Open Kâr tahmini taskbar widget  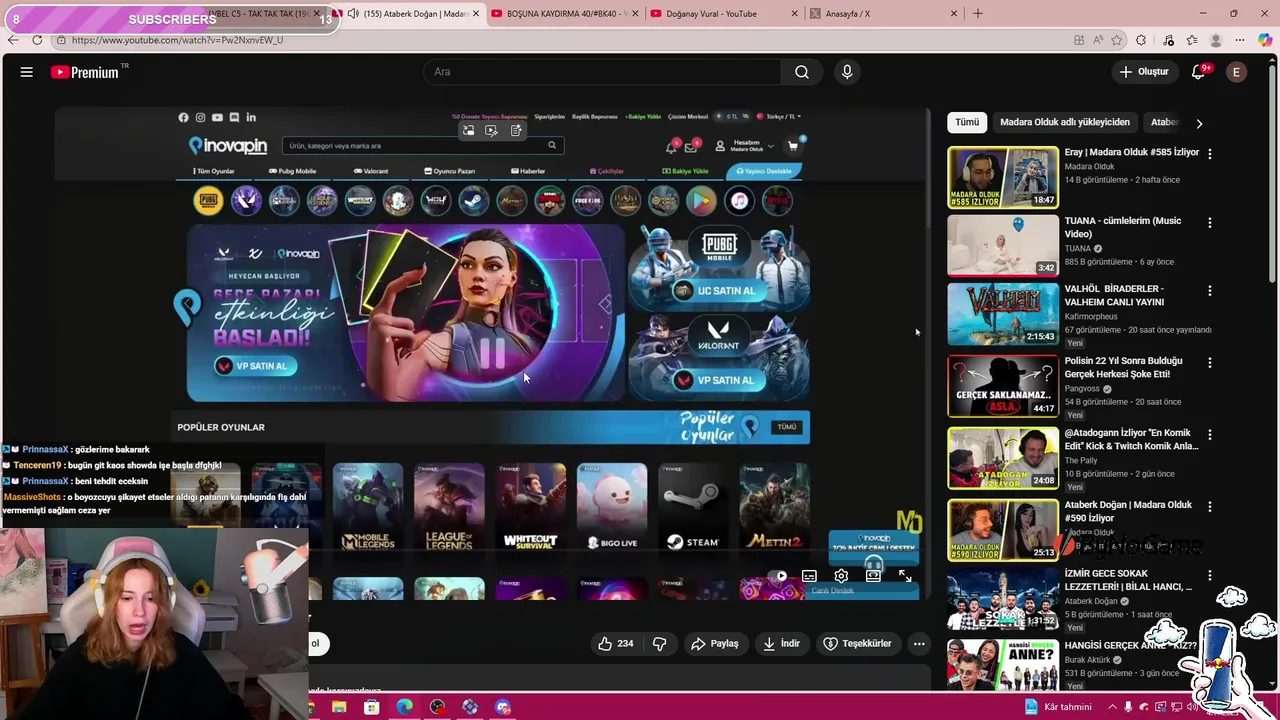tap(1060, 707)
